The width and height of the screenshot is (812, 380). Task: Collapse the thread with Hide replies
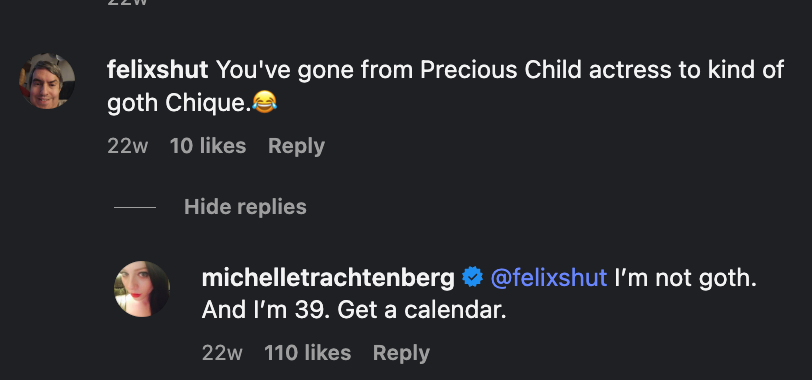(x=245, y=207)
